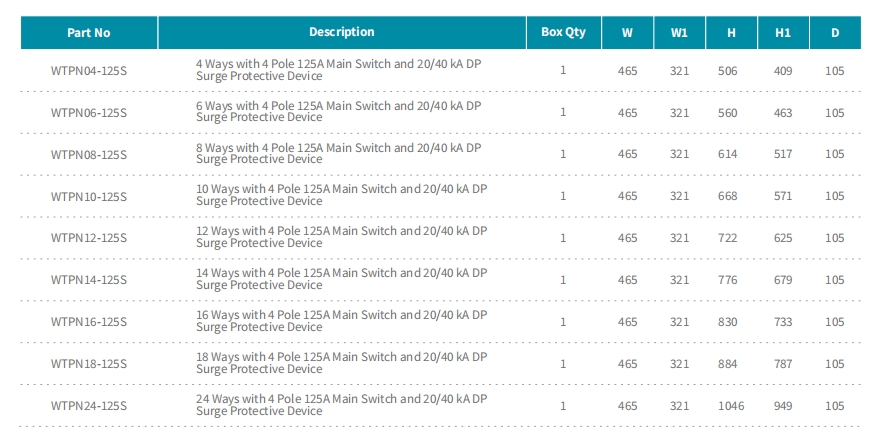Click part number WTPN04-125S
The height and width of the screenshot is (448, 882).
[x=89, y=71]
